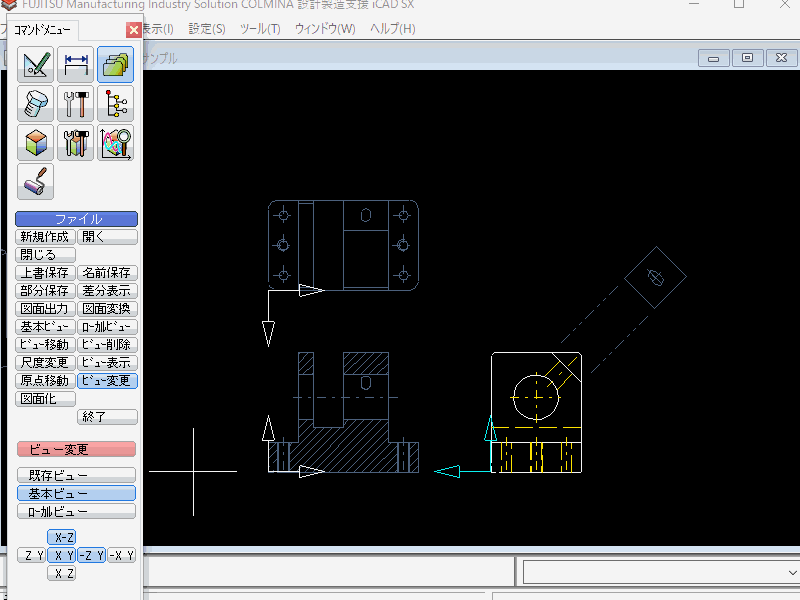Open the file folders command icon
This screenshot has height=600, width=800.
[x=115, y=65]
